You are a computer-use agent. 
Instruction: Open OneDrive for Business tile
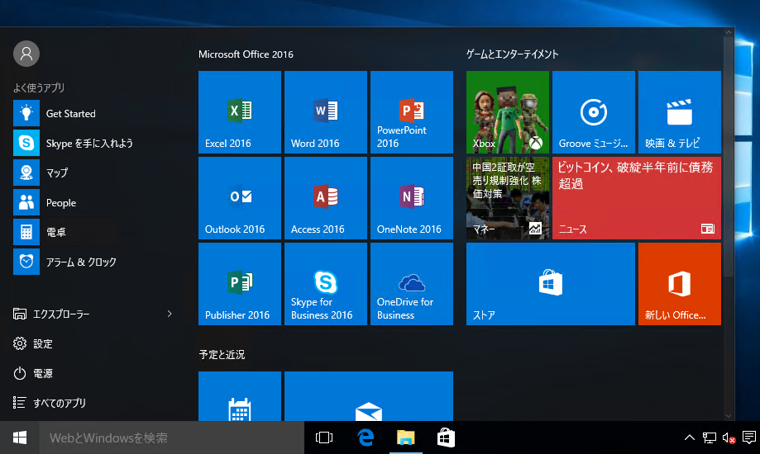pyautogui.click(x=412, y=284)
